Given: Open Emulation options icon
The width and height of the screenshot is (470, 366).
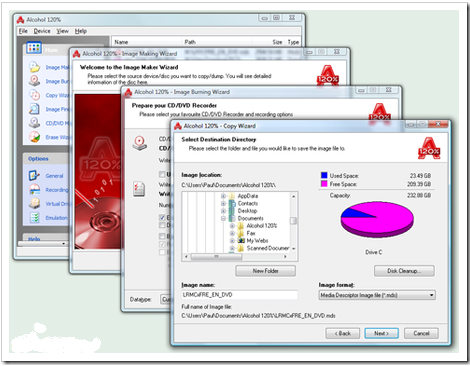Looking at the screenshot, I should coord(34,218).
